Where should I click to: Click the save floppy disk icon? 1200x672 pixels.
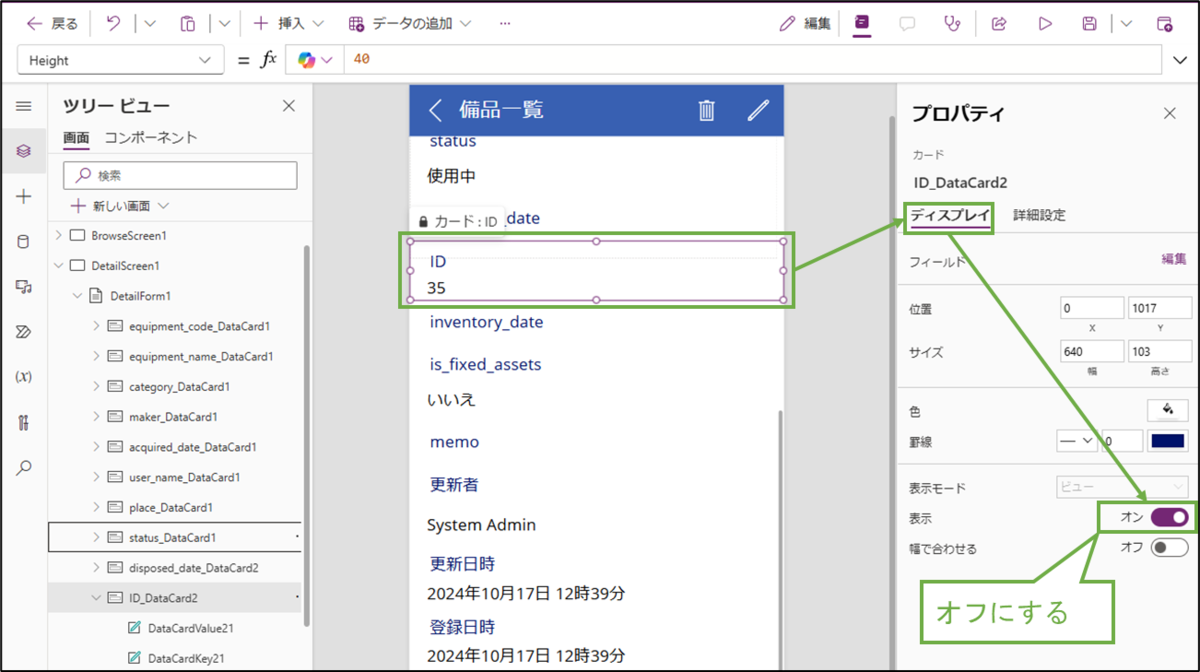[x=1090, y=23]
